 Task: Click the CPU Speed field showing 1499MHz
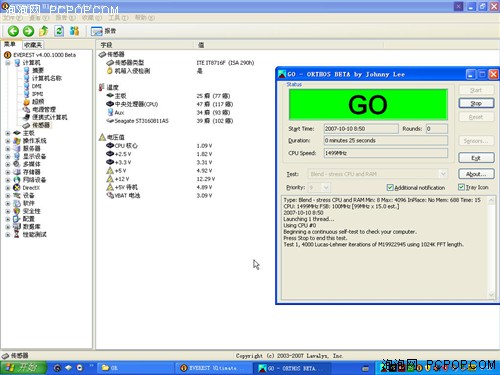(x=386, y=153)
